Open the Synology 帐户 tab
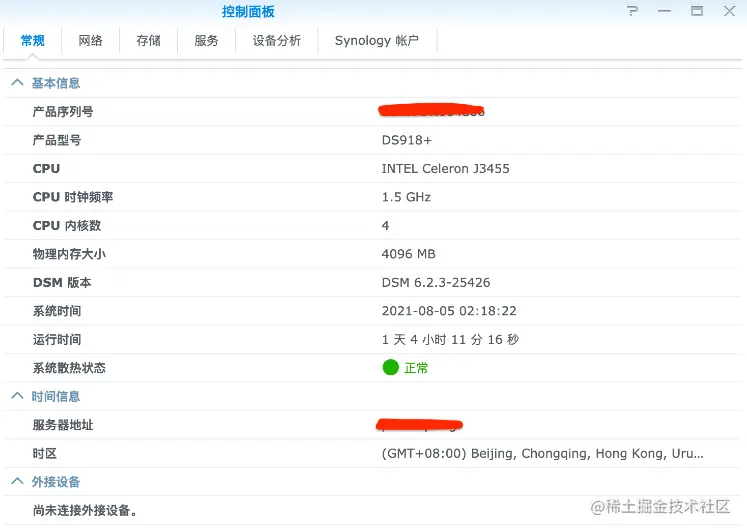This screenshot has height=532, width=747. [x=377, y=41]
